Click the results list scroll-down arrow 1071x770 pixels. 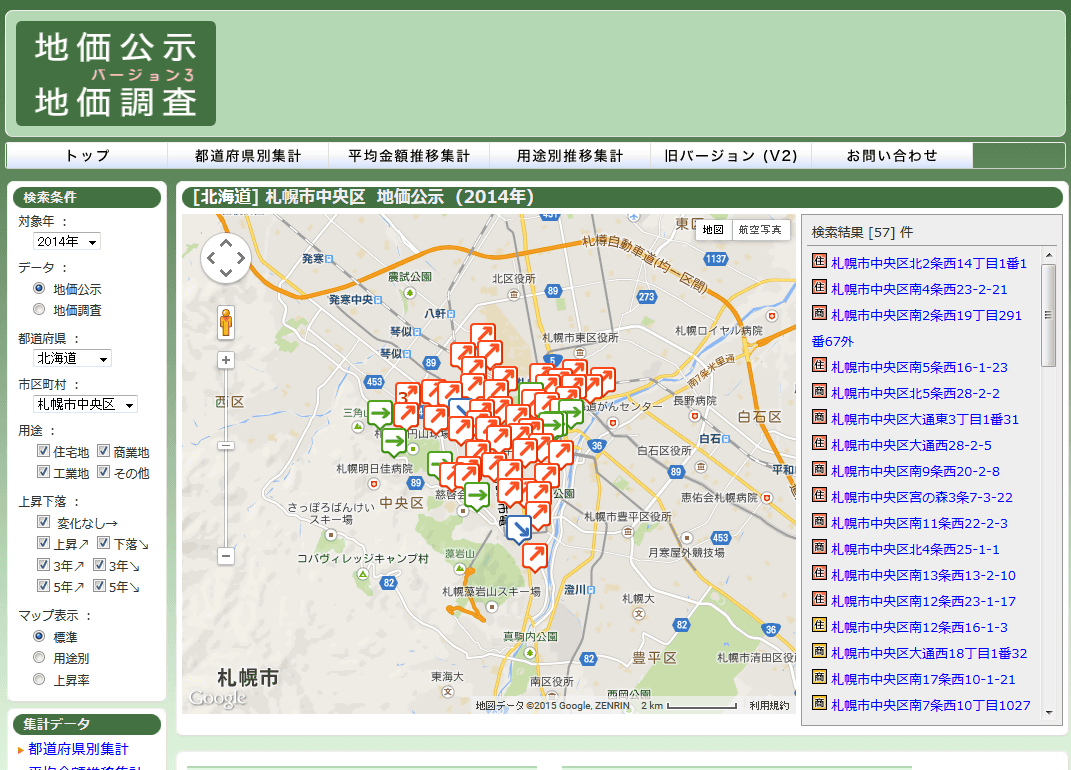point(1048,713)
